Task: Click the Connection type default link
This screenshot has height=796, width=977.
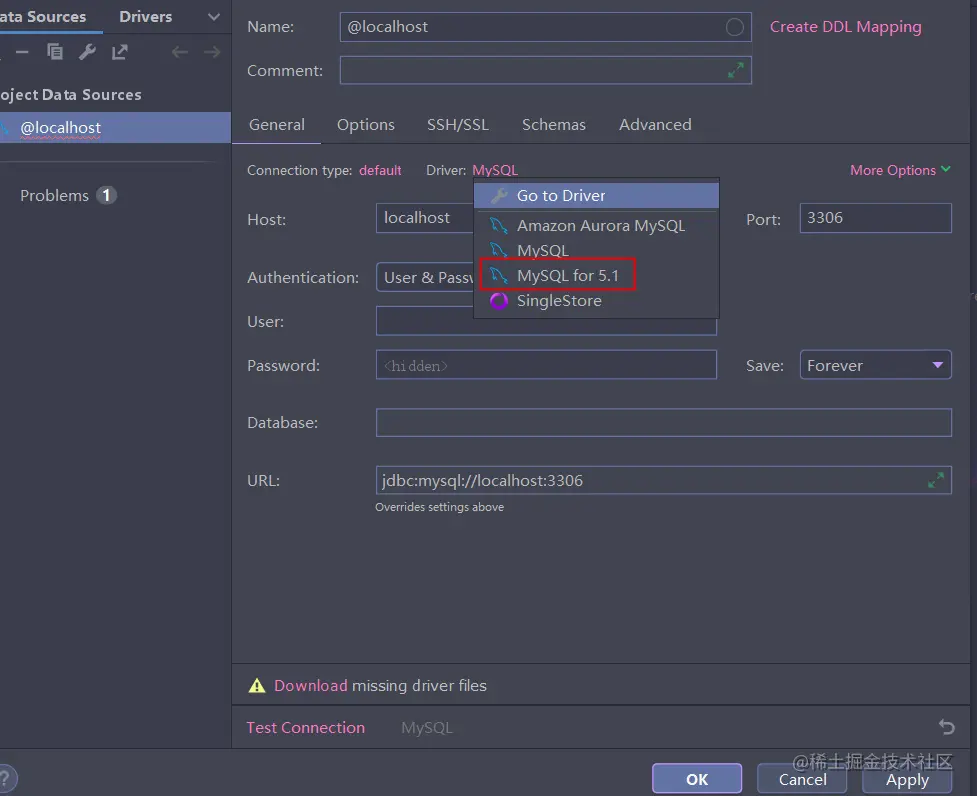Action: point(380,170)
